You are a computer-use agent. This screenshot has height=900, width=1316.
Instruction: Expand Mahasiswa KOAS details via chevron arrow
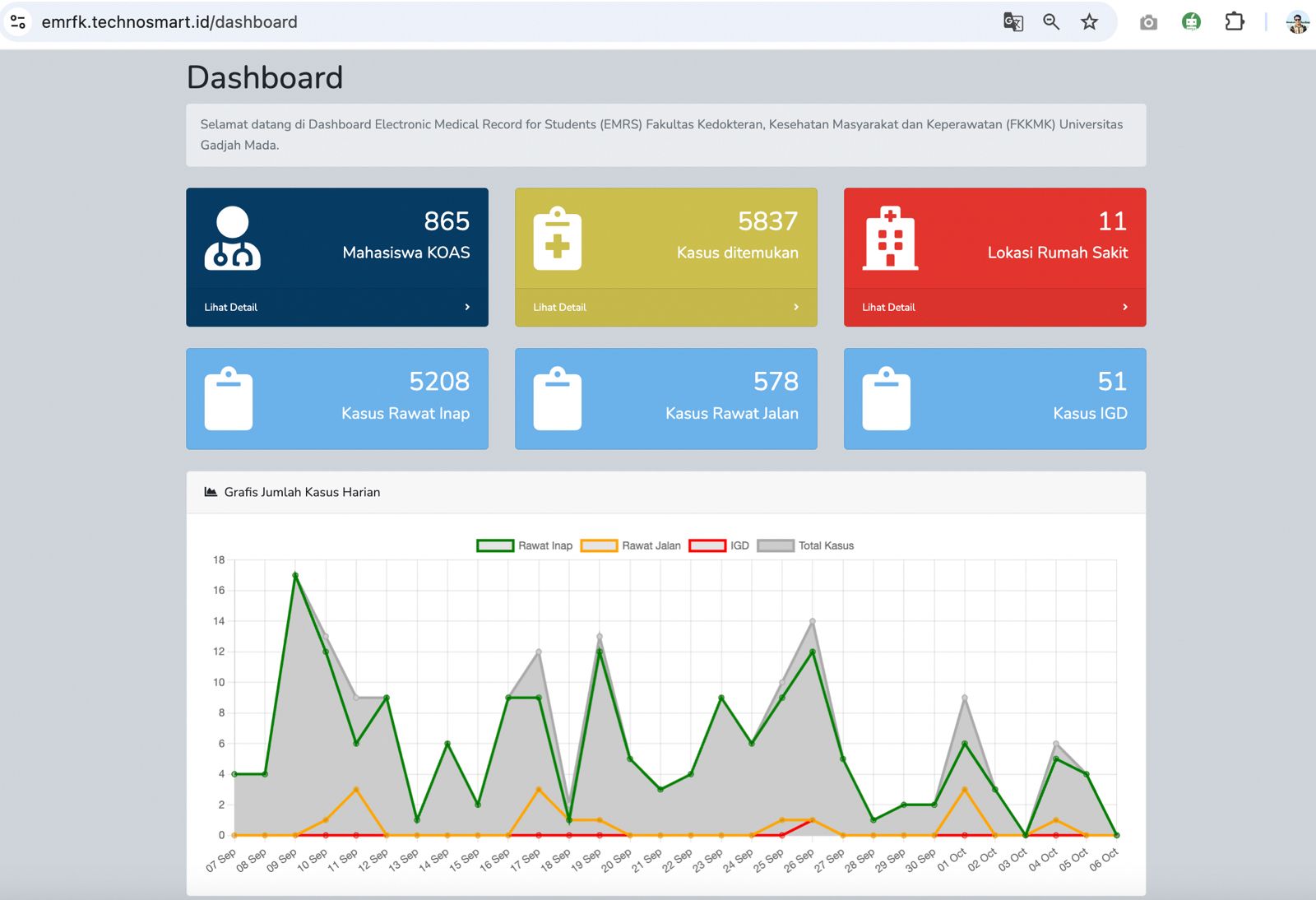click(x=467, y=307)
